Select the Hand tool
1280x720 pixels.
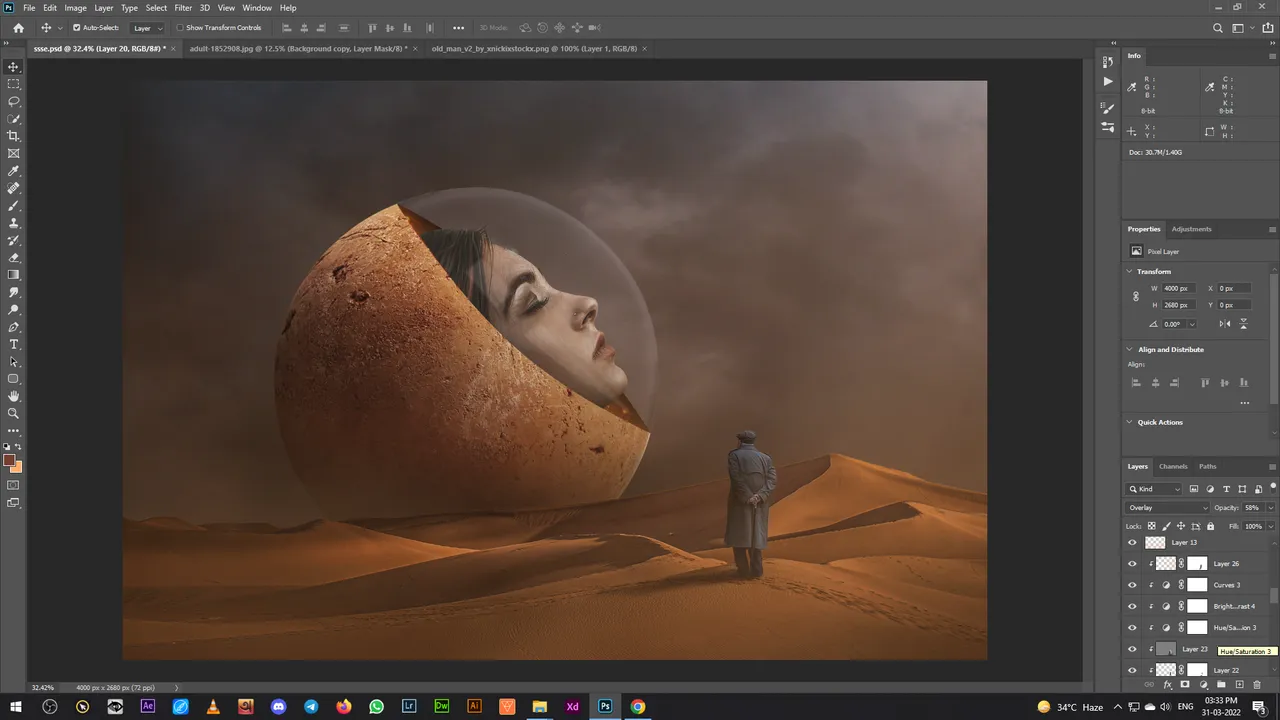(13, 396)
